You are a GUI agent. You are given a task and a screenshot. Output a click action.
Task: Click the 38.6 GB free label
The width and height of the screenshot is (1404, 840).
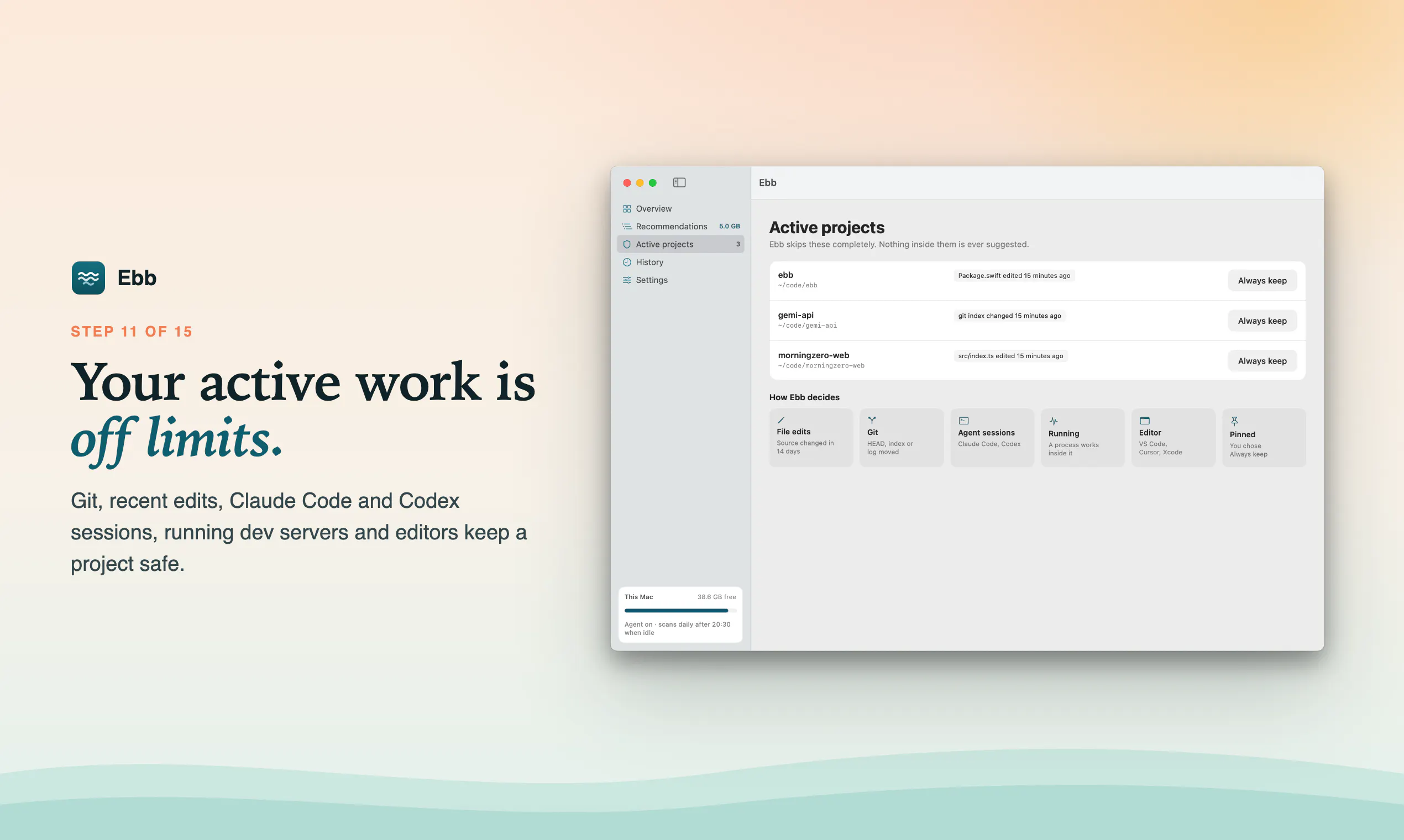pos(717,597)
